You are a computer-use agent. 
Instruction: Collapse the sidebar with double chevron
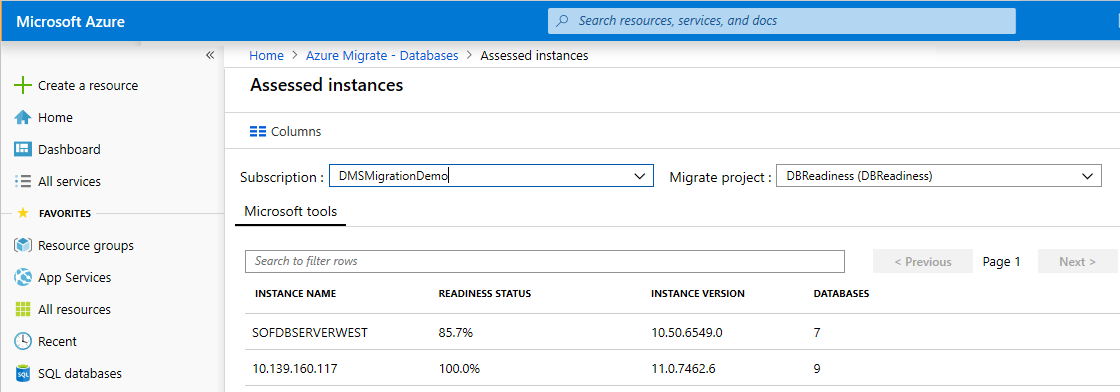pyautogui.click(x=210, y=55)
